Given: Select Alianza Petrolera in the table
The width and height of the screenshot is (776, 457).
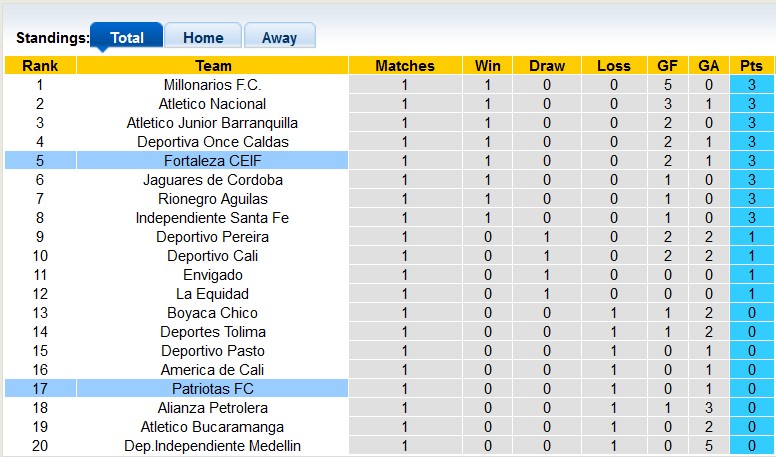Looking at the screenshot, I should (x=213, y=408).
